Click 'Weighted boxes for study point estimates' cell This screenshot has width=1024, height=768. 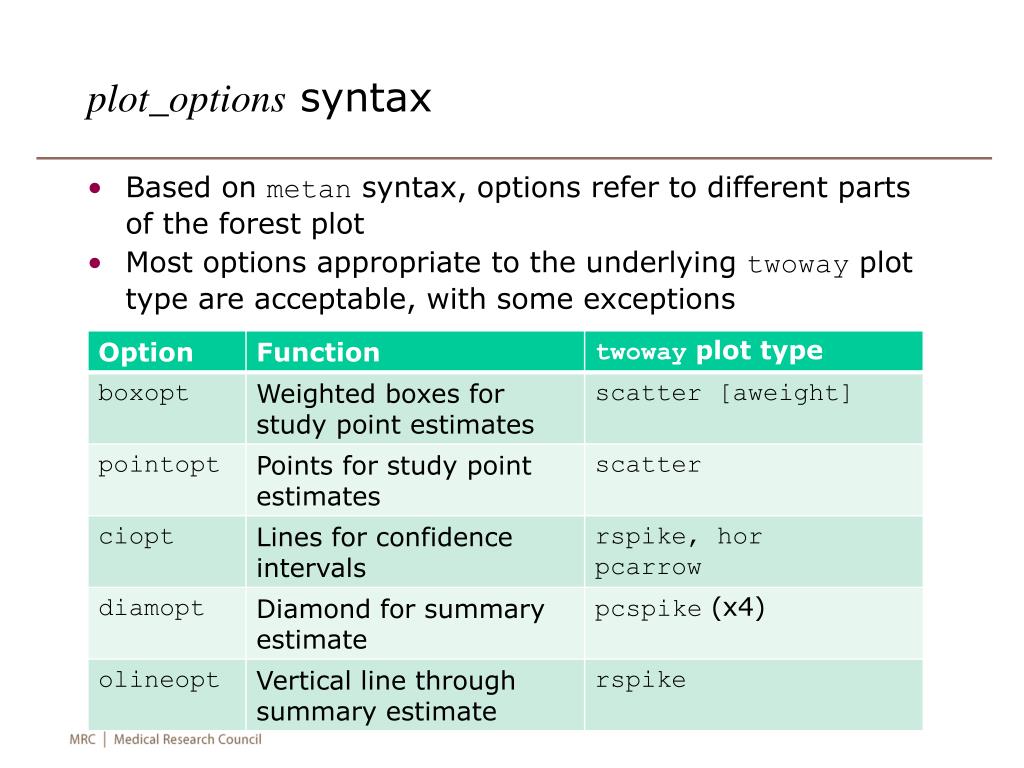[415, 408]
